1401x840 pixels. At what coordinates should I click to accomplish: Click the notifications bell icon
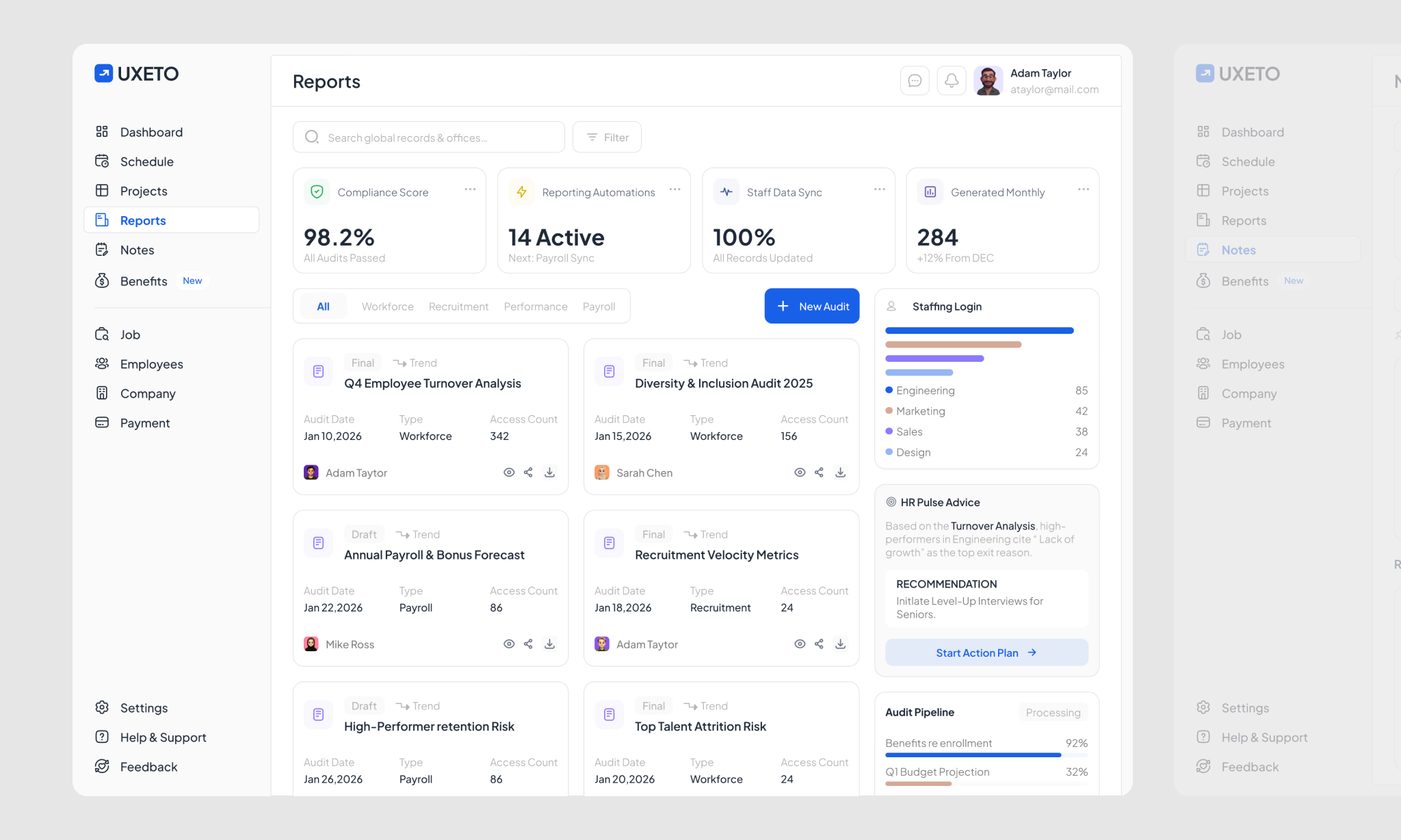[x=951, y=81]
